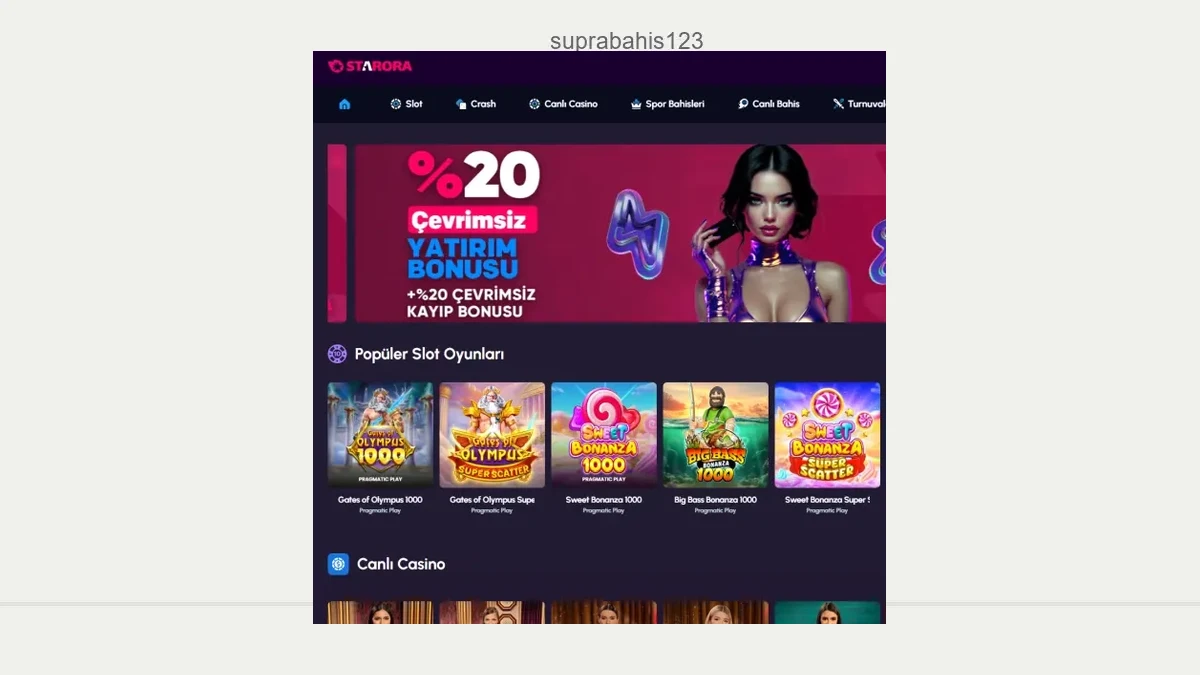Open the Turnuvalar tab

coord(859,104)
